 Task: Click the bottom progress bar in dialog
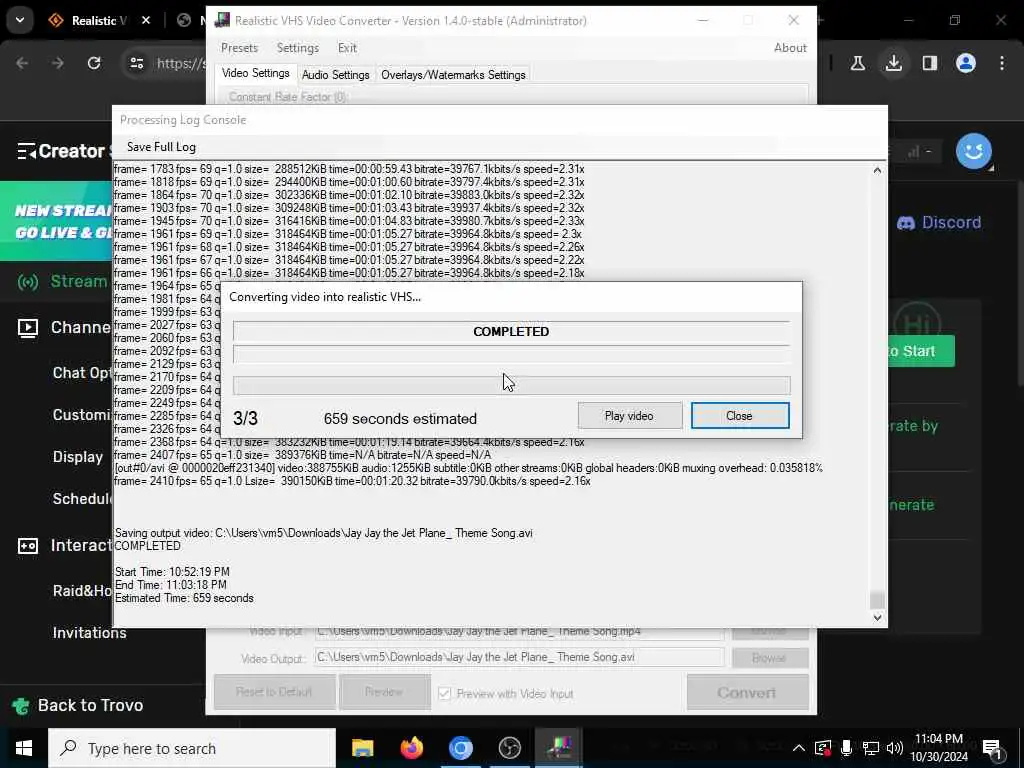[511, 385]
